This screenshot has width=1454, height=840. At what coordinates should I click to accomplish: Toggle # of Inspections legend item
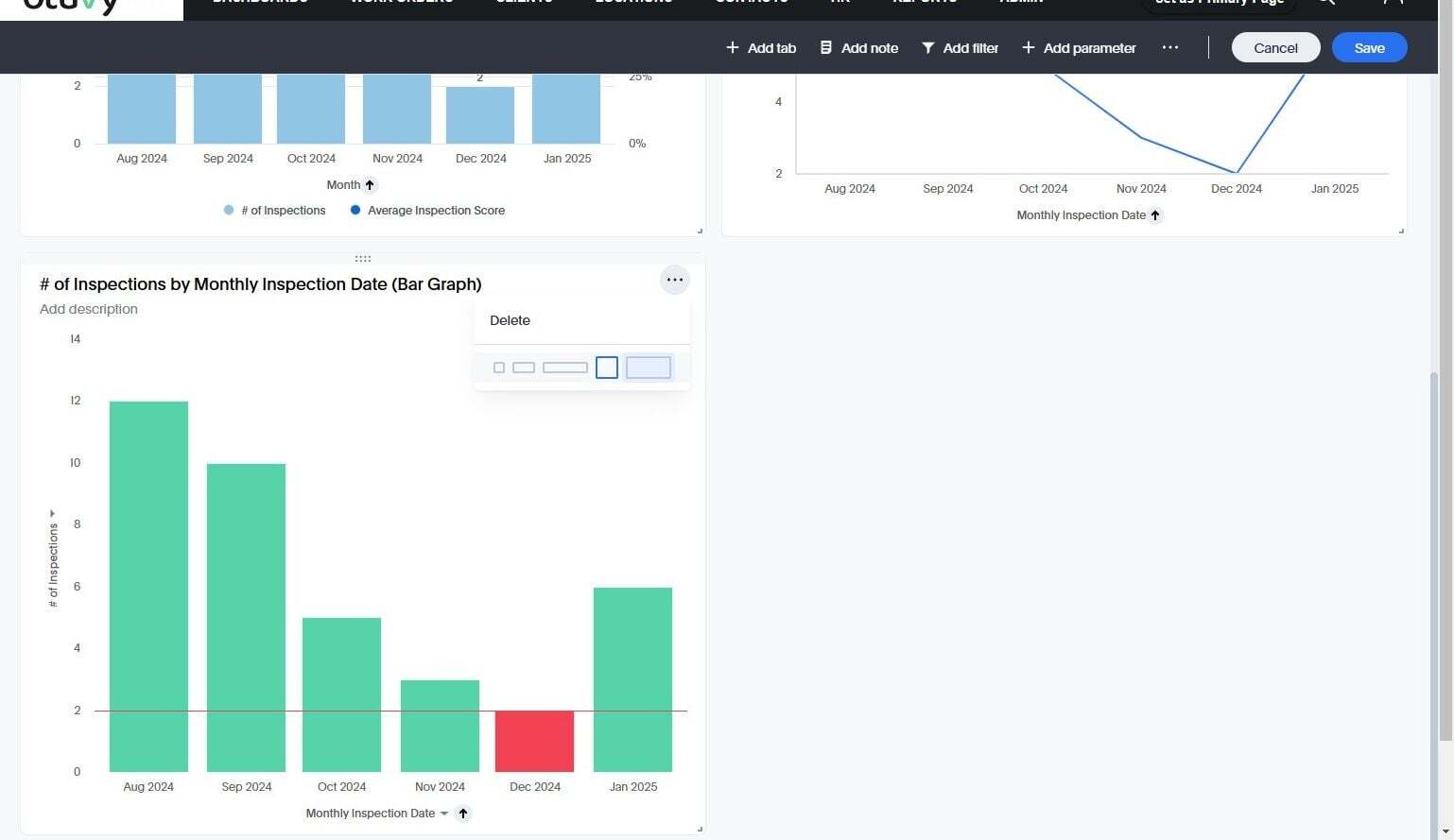(x=274, y=211)
